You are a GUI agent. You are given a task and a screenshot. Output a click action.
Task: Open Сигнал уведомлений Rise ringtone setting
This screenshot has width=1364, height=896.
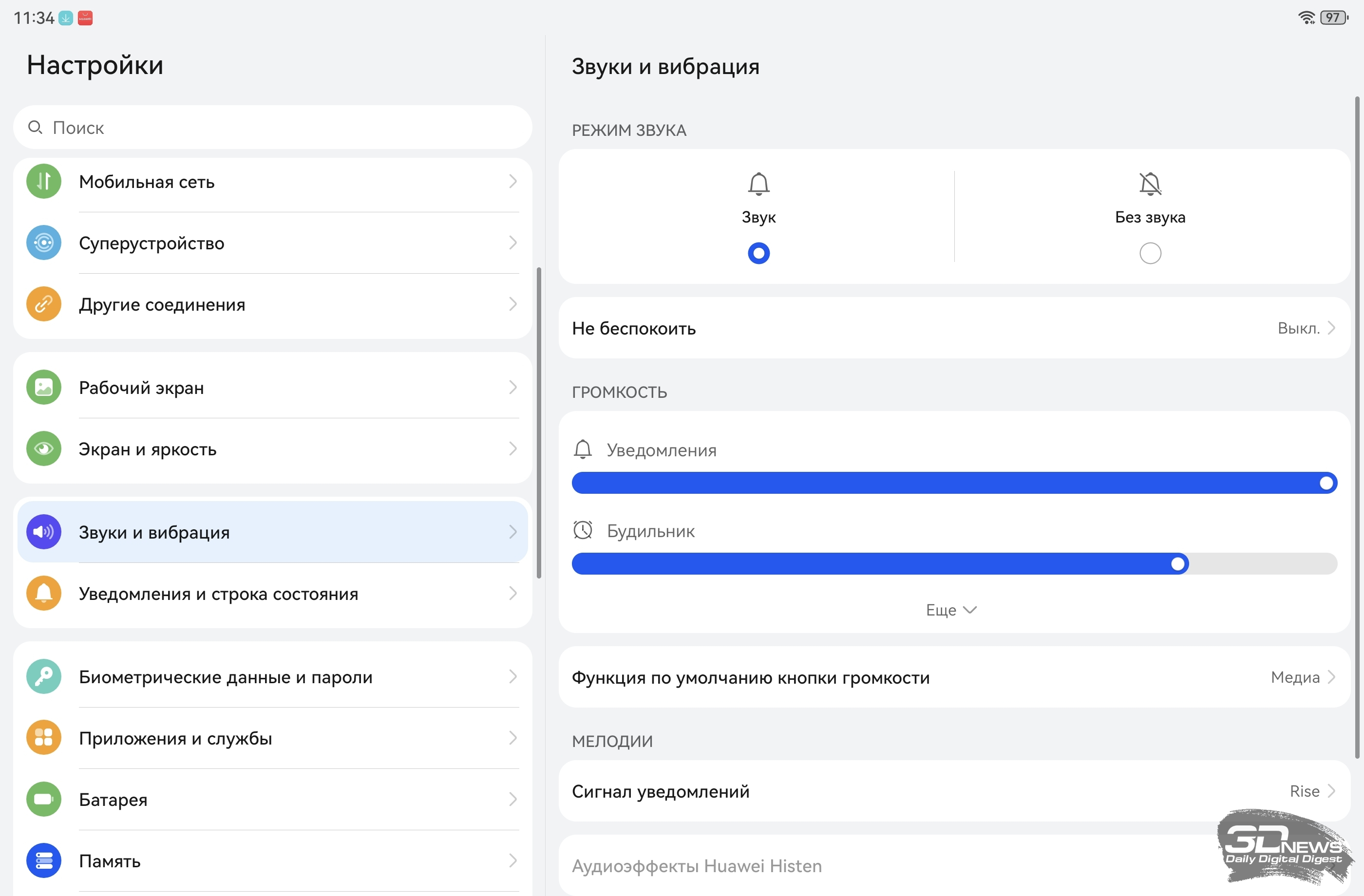(x=954, y=792)
